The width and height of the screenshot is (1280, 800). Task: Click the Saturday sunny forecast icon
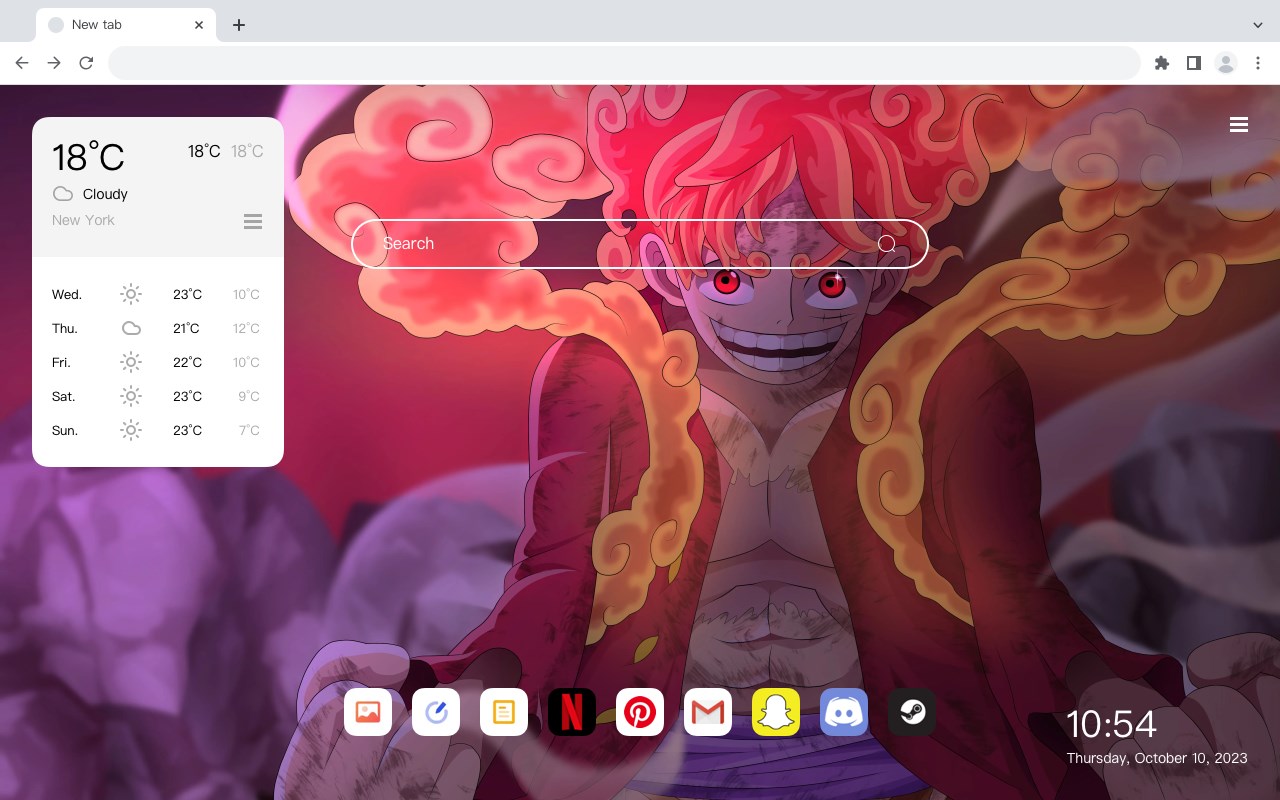[x=131, y=396]
